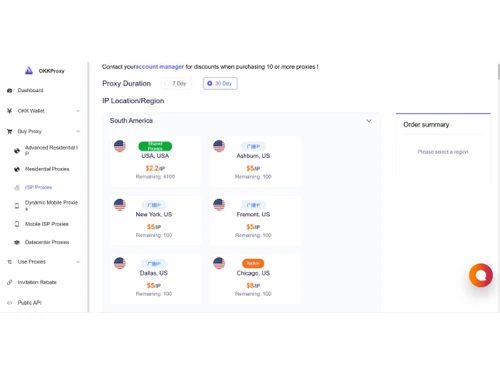Choose the Dallas, US proxy card
The image size is (500, 375).
click(x=155, y=279)
